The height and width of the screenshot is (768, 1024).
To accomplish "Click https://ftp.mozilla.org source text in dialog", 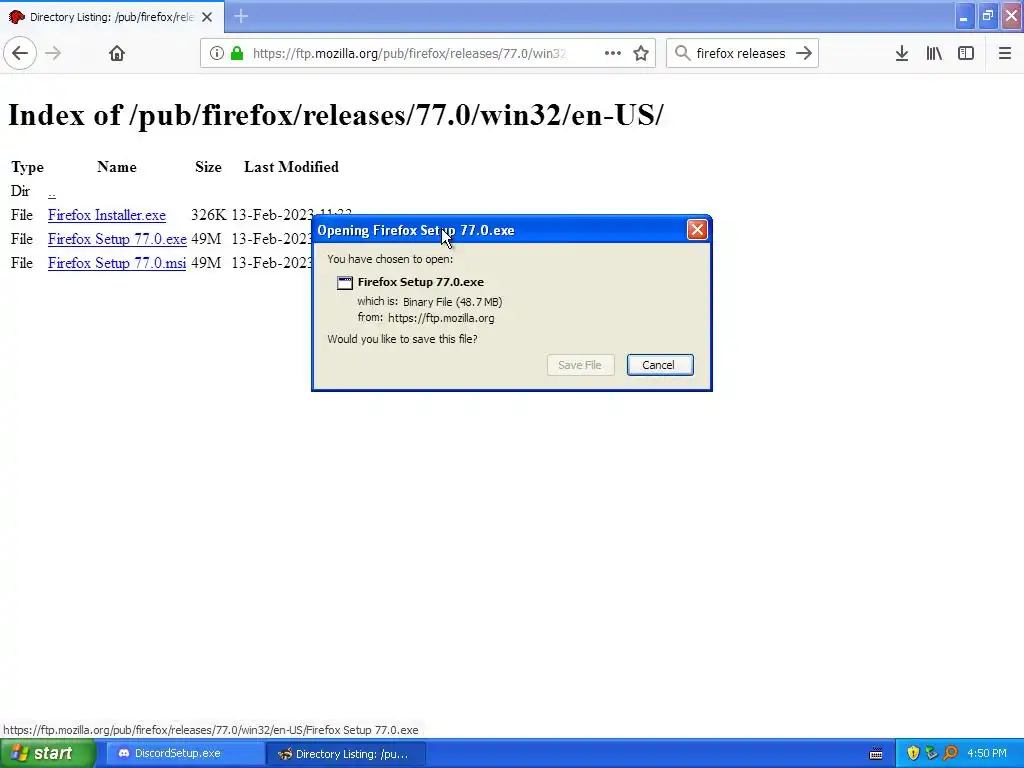I will [441, 318].
